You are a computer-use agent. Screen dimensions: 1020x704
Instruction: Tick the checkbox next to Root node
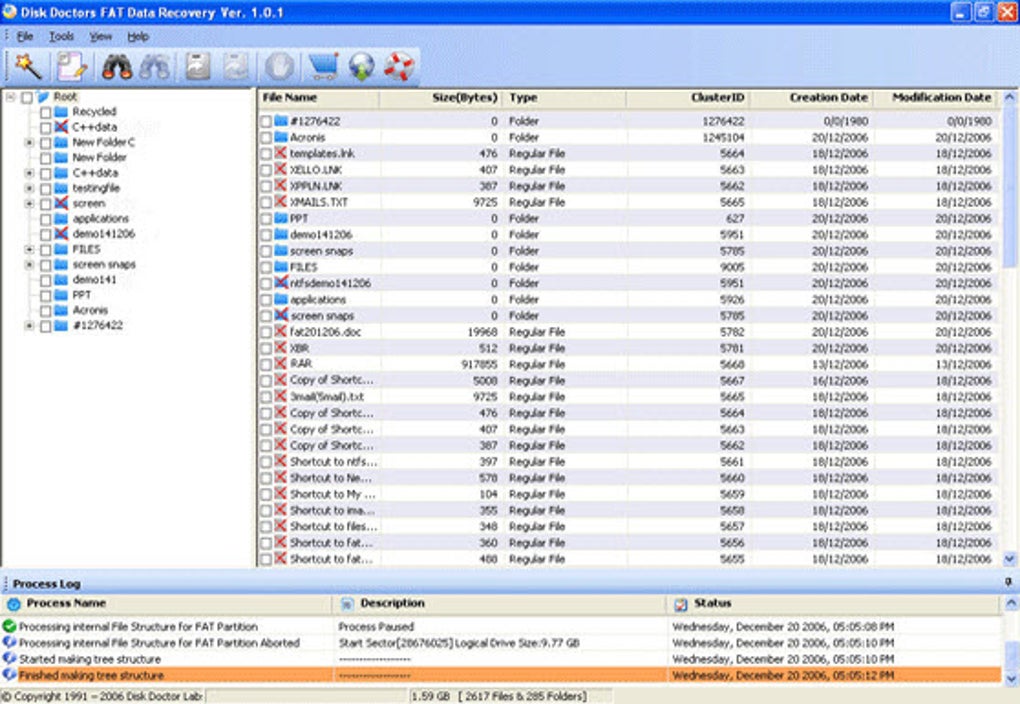25,96
